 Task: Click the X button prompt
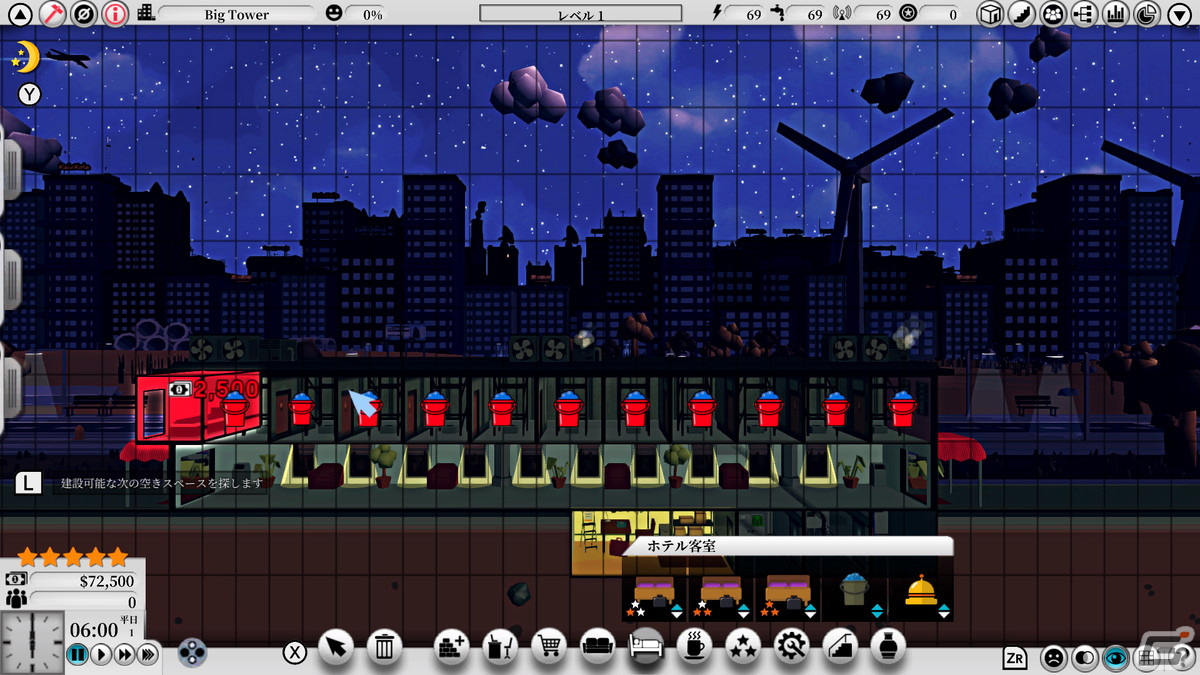coord(295,653)
